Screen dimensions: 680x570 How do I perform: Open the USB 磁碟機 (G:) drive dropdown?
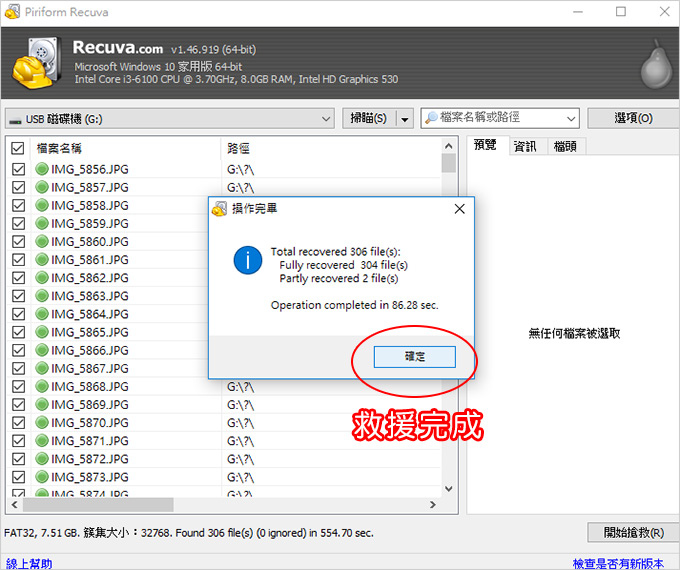pos(170,118)
